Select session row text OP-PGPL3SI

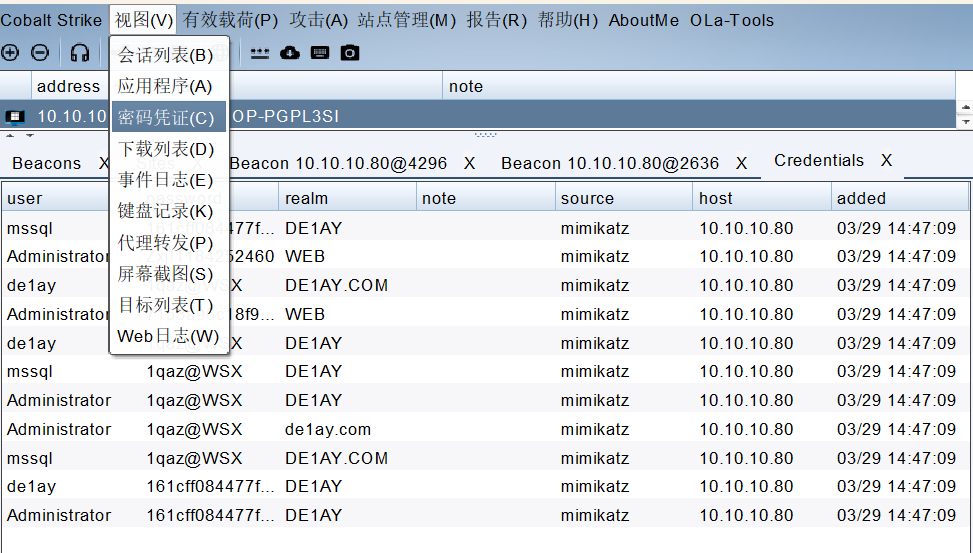pyautogui.click(x=285, y=116)
